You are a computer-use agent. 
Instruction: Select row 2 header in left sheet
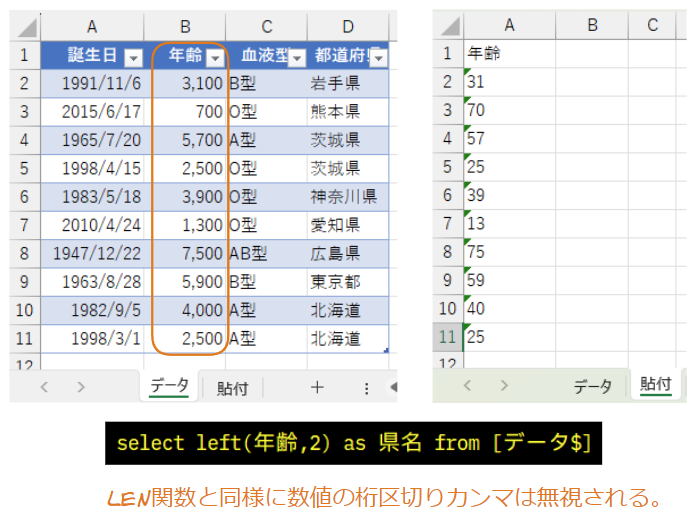(x=25, y=83)
